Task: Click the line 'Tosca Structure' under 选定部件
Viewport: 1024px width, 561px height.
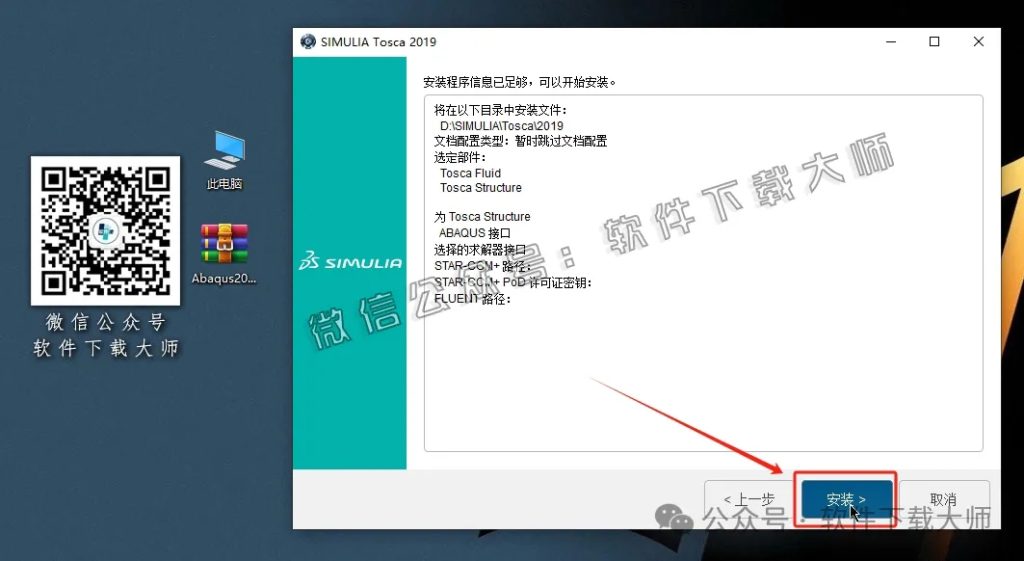Action: click(x=481, y=188)
